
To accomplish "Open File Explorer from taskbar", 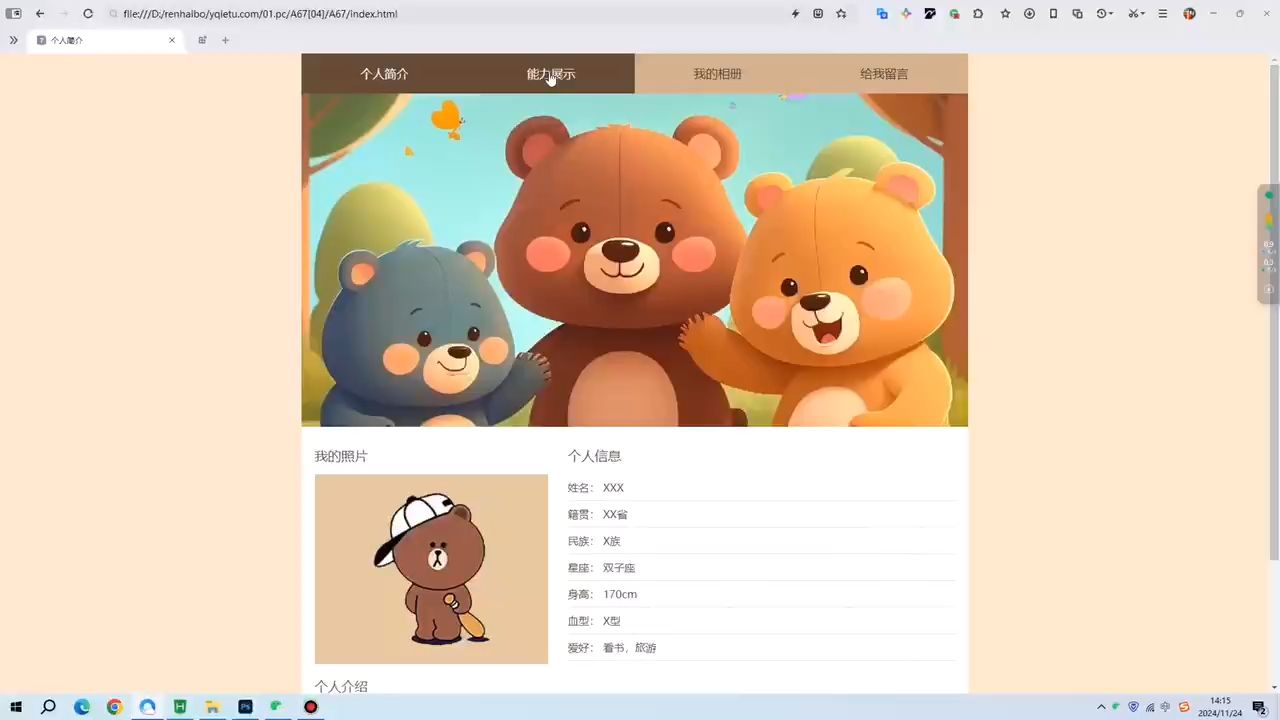I will point(212,707).
